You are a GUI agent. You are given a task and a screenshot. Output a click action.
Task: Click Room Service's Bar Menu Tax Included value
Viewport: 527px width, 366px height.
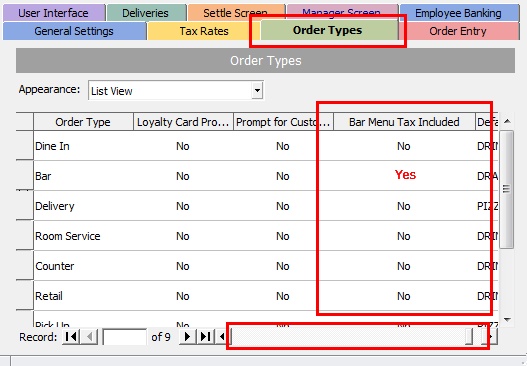pos(404,236)
